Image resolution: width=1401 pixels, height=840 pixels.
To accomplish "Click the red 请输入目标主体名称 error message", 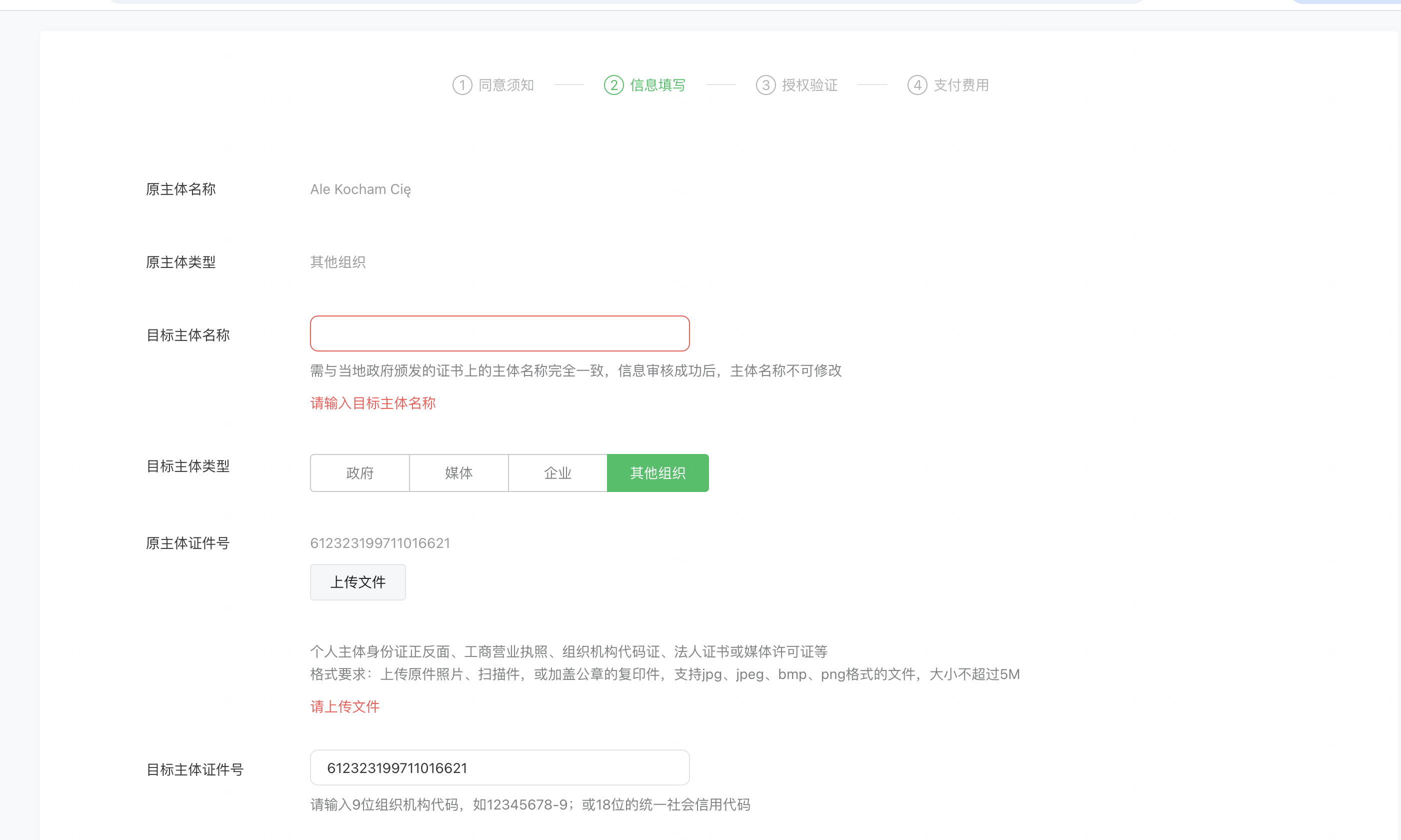I will (x=372, y=403).
